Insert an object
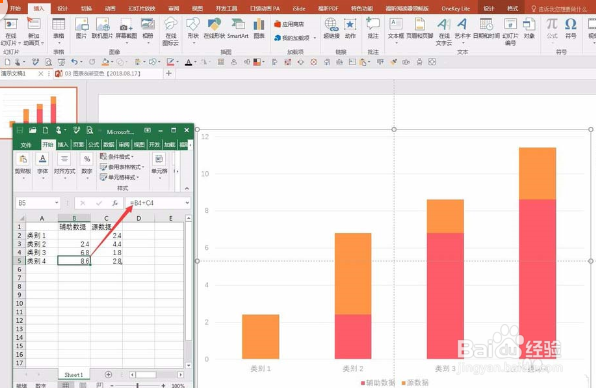This screenshot has height=388, width=596. click(529, 28)
